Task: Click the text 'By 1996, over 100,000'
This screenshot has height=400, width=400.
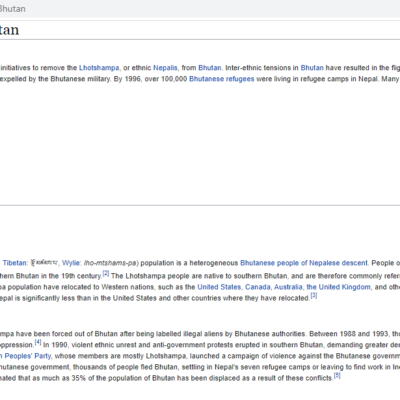Action: 150,79
